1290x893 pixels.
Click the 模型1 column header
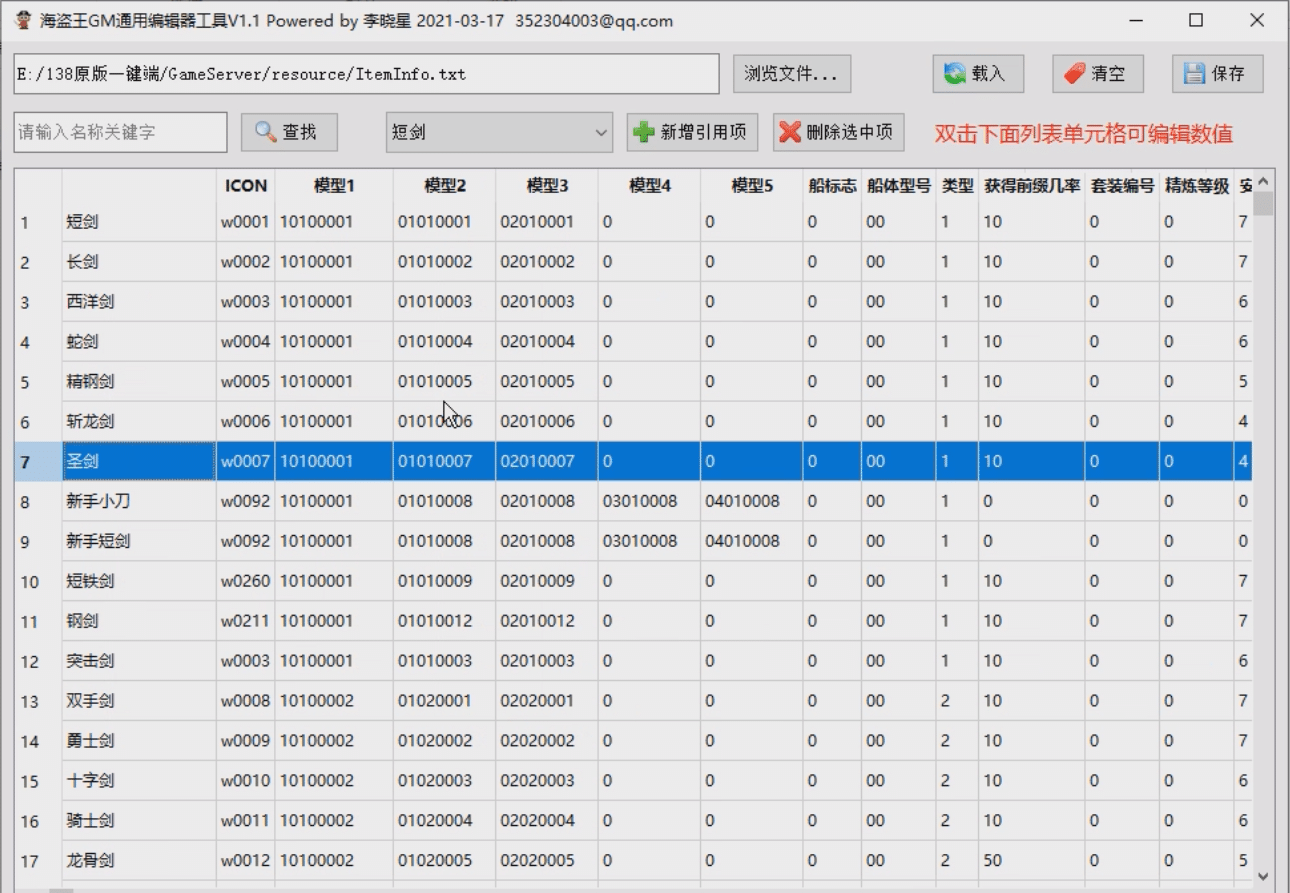(334, 186)
